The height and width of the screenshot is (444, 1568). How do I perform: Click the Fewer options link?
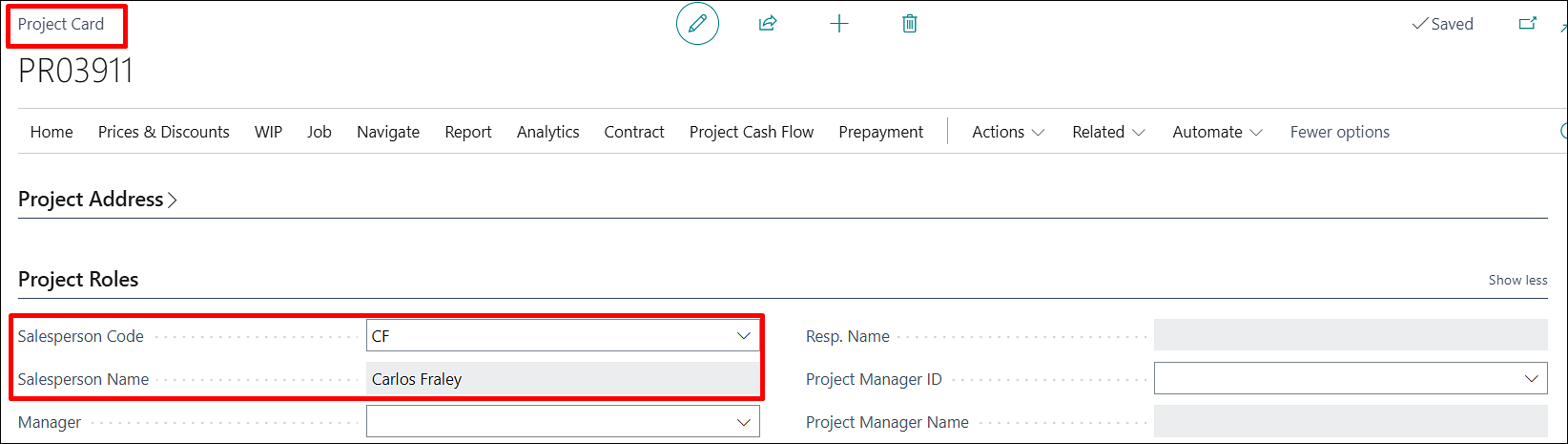pos(1340,132)
